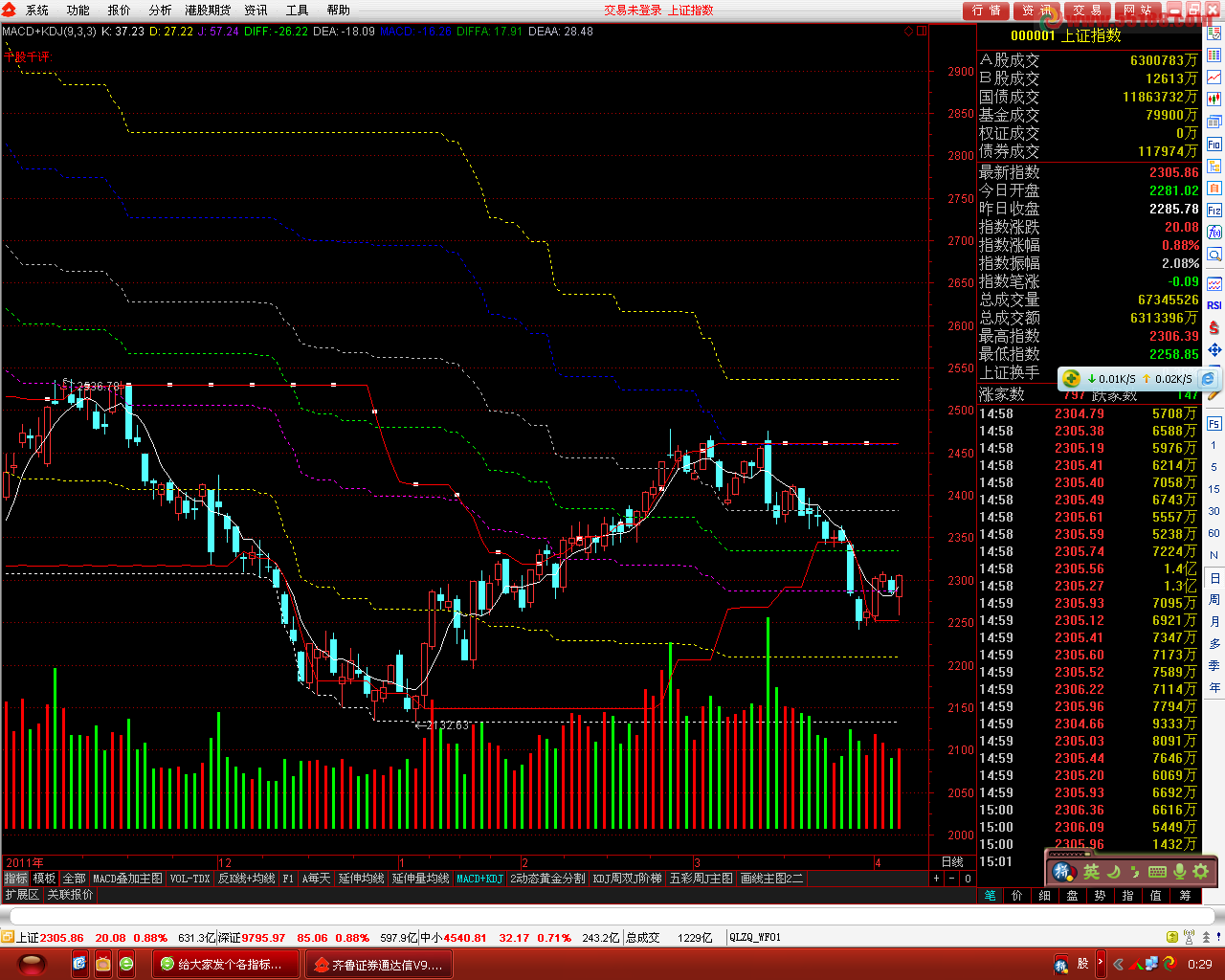Click the blue four-arrow move icon
This screenshot has width=1225, height=980.
pyautogui.click(x=1214, y=349)
